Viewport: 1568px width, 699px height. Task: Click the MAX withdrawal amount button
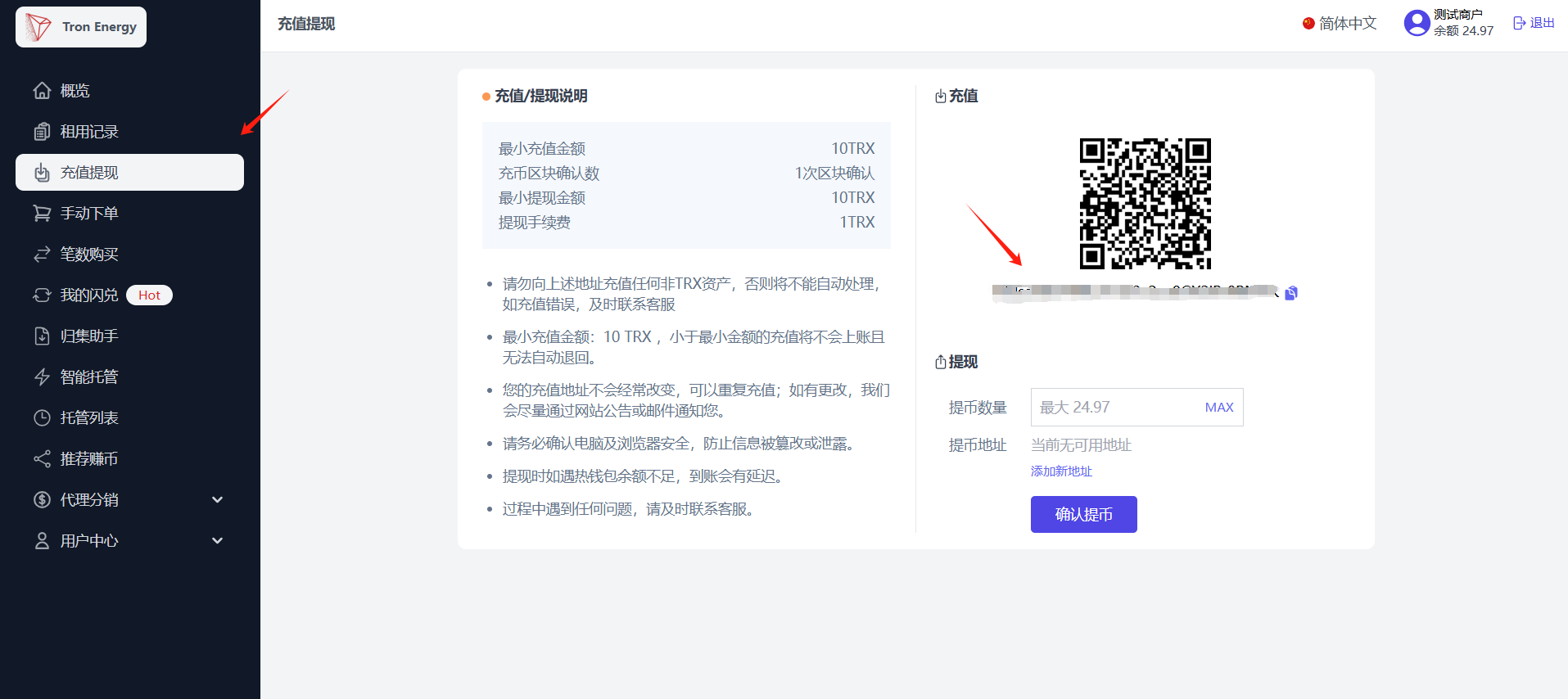tap(1219, 408)
